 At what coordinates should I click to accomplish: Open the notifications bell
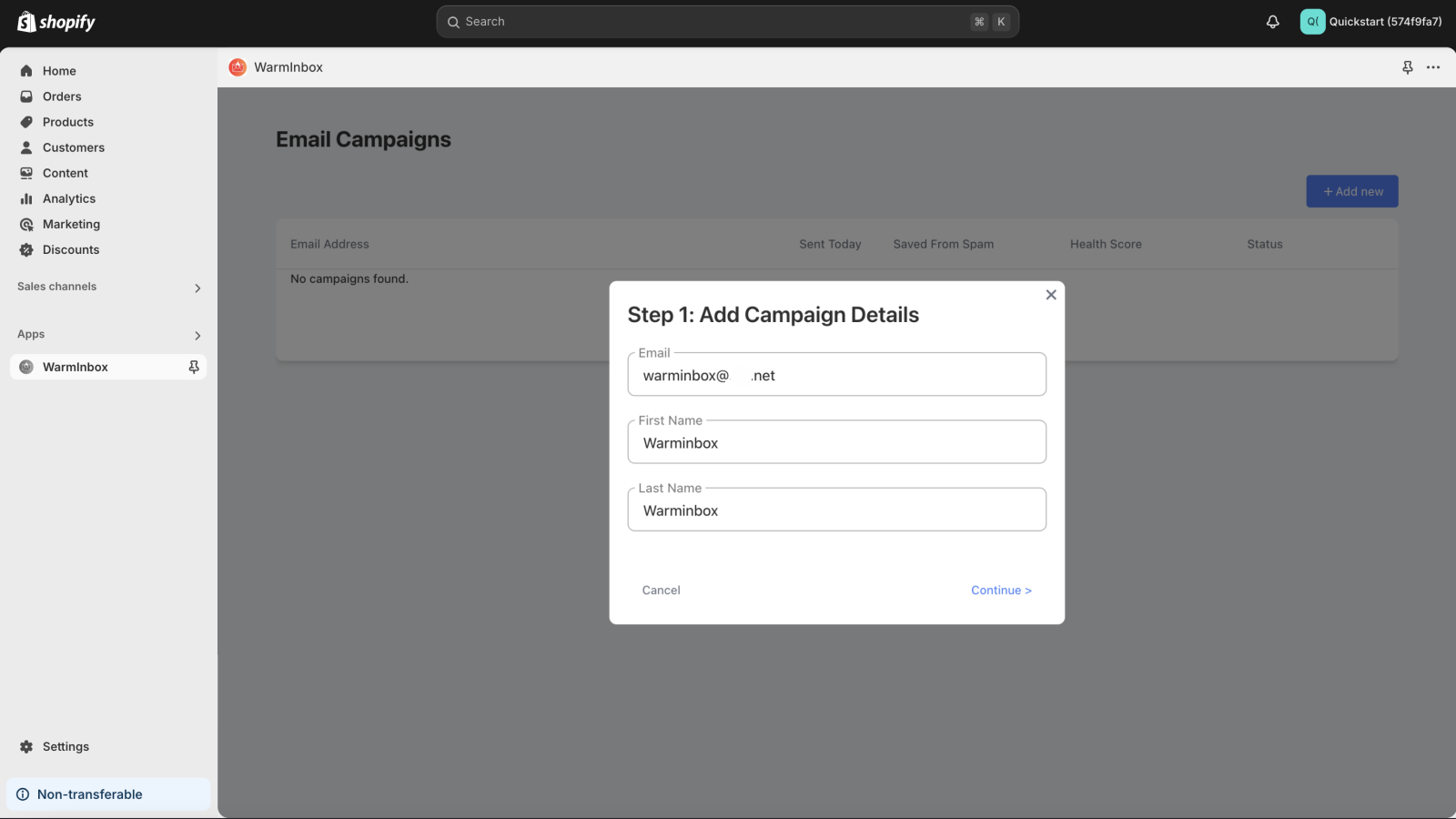pyautogui.click(x=1271, y=21)
